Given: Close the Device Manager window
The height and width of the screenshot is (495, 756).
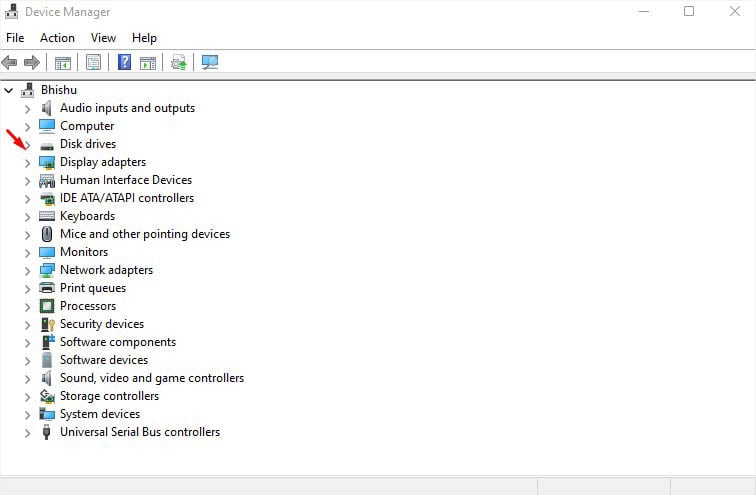Looking at the screenshot, I should click(734, 11).
